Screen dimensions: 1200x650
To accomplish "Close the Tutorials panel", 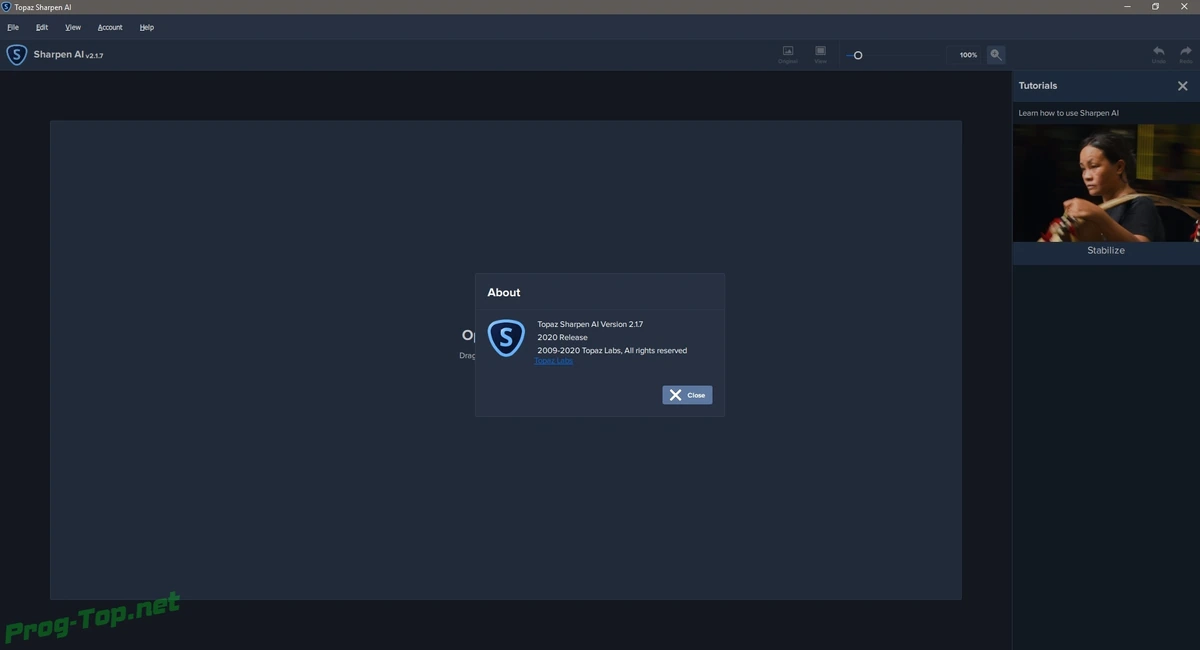I will click(x=1183, y=86).
